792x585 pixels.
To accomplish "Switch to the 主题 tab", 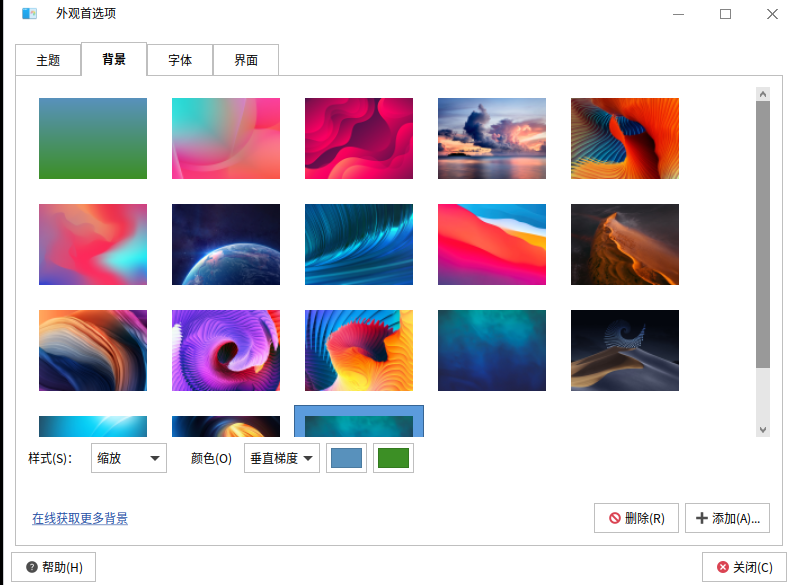I will [48, 60].
